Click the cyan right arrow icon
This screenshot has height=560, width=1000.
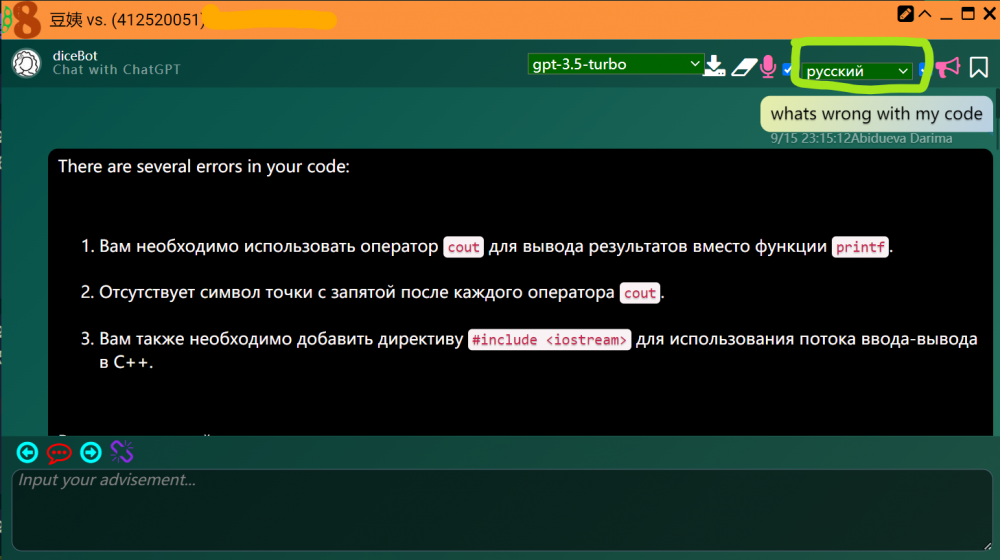point(91,452)
